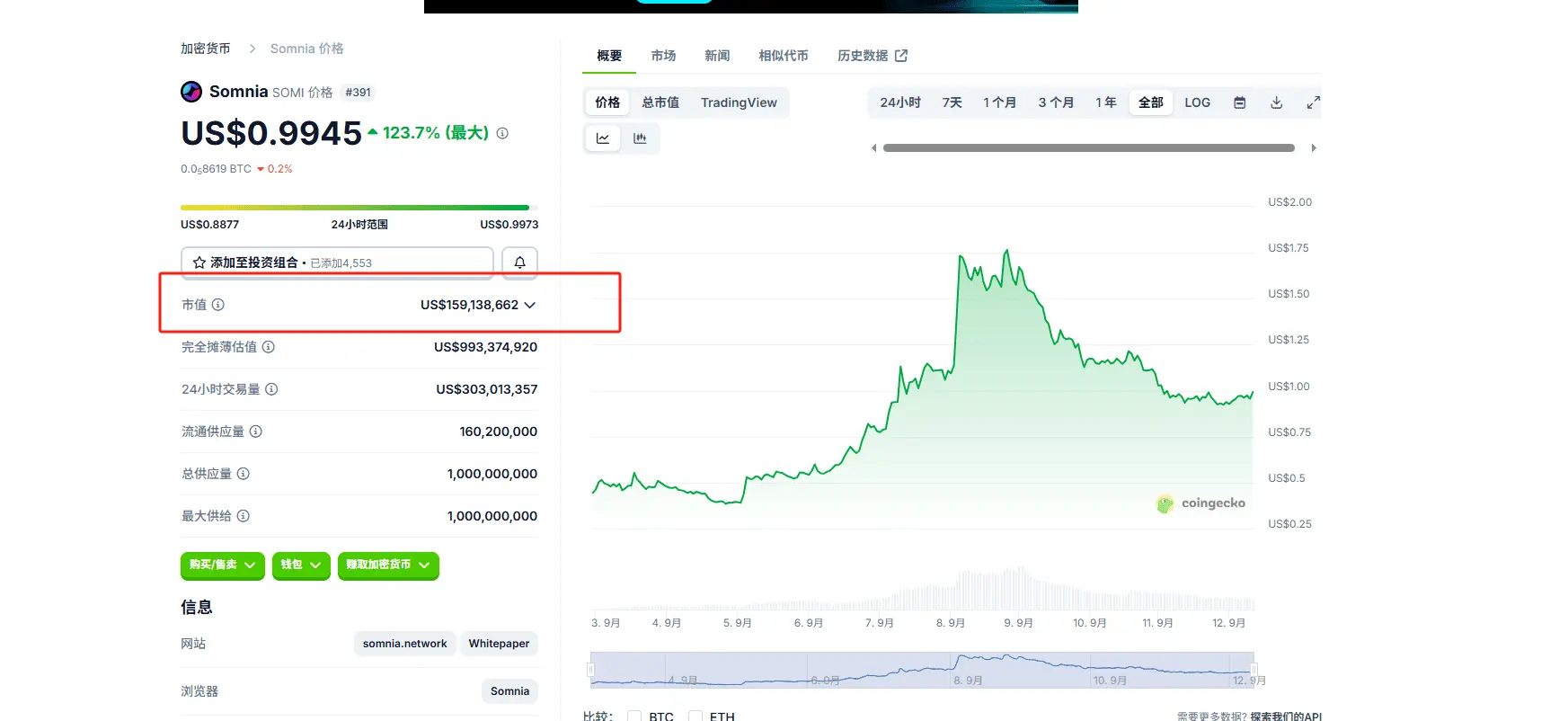Select the 价格 chart tab
This screenshot has height=721, width=1568.
pos(607,102)
